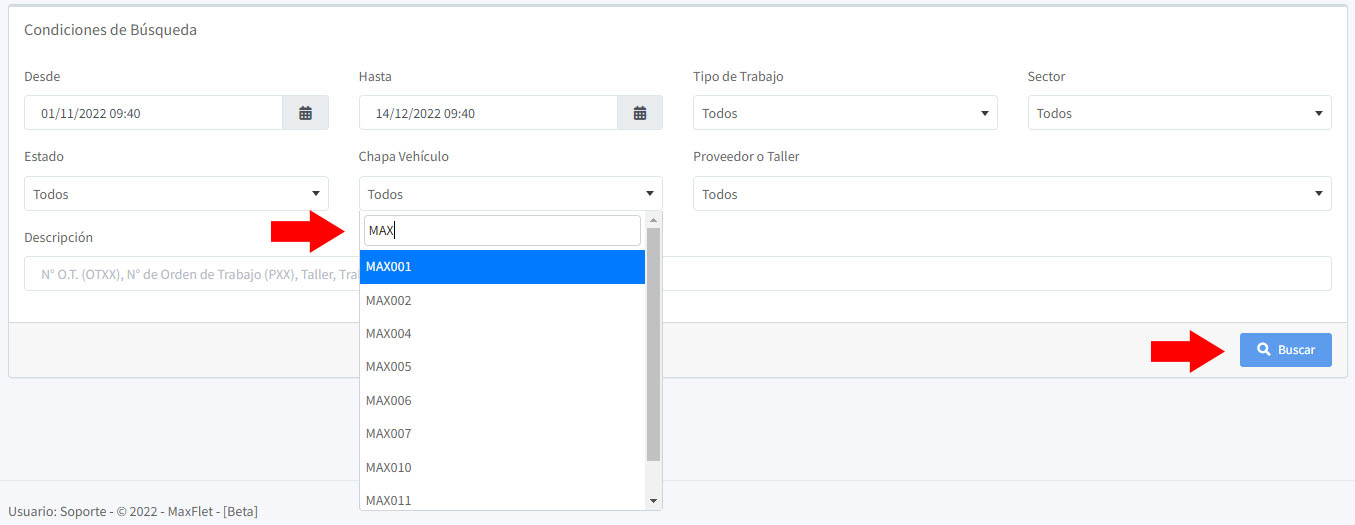
Task: Select the MAX007 entry
Action: point(502,434)
